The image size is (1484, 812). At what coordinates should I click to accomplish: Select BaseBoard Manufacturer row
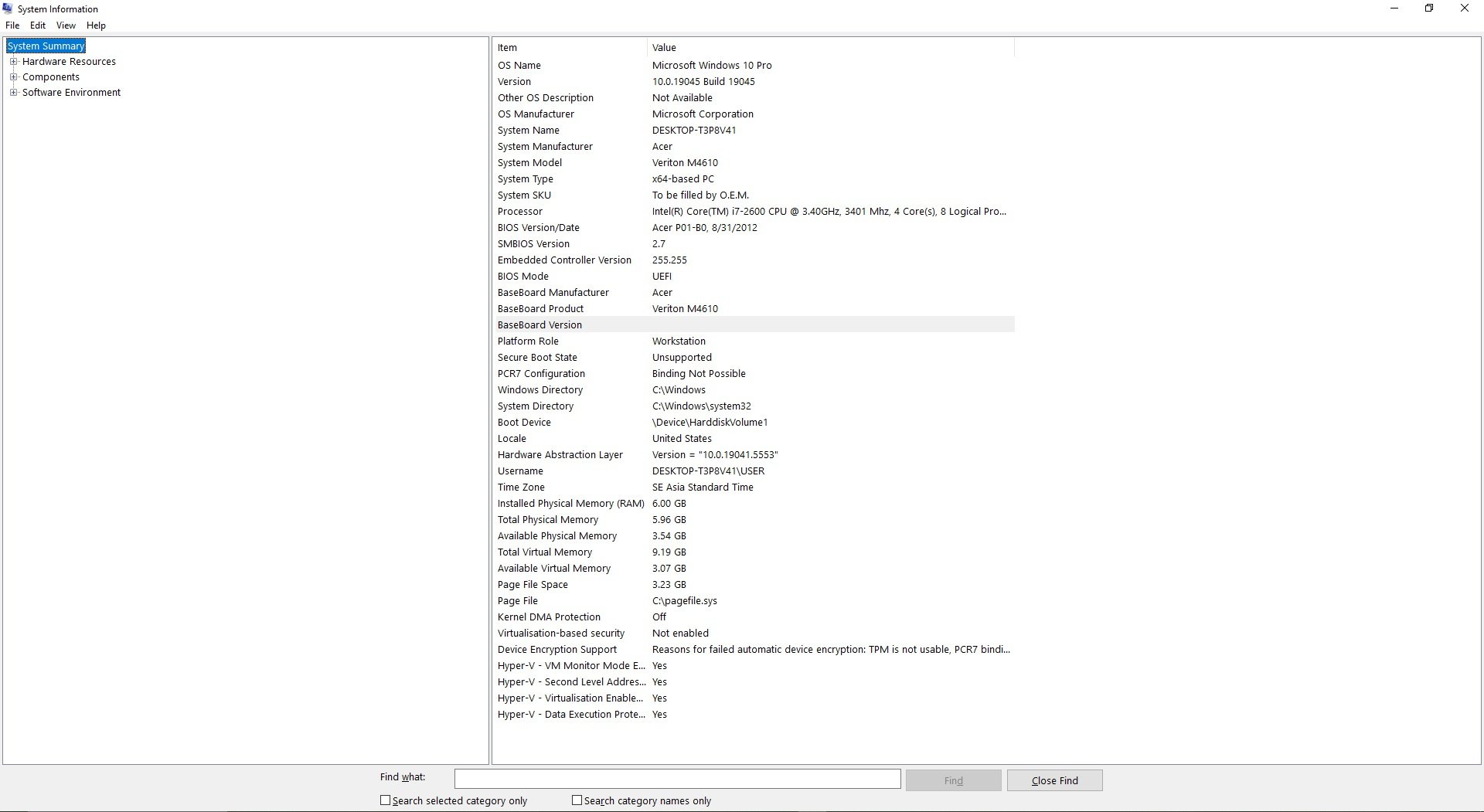click(x=754, y=293)
